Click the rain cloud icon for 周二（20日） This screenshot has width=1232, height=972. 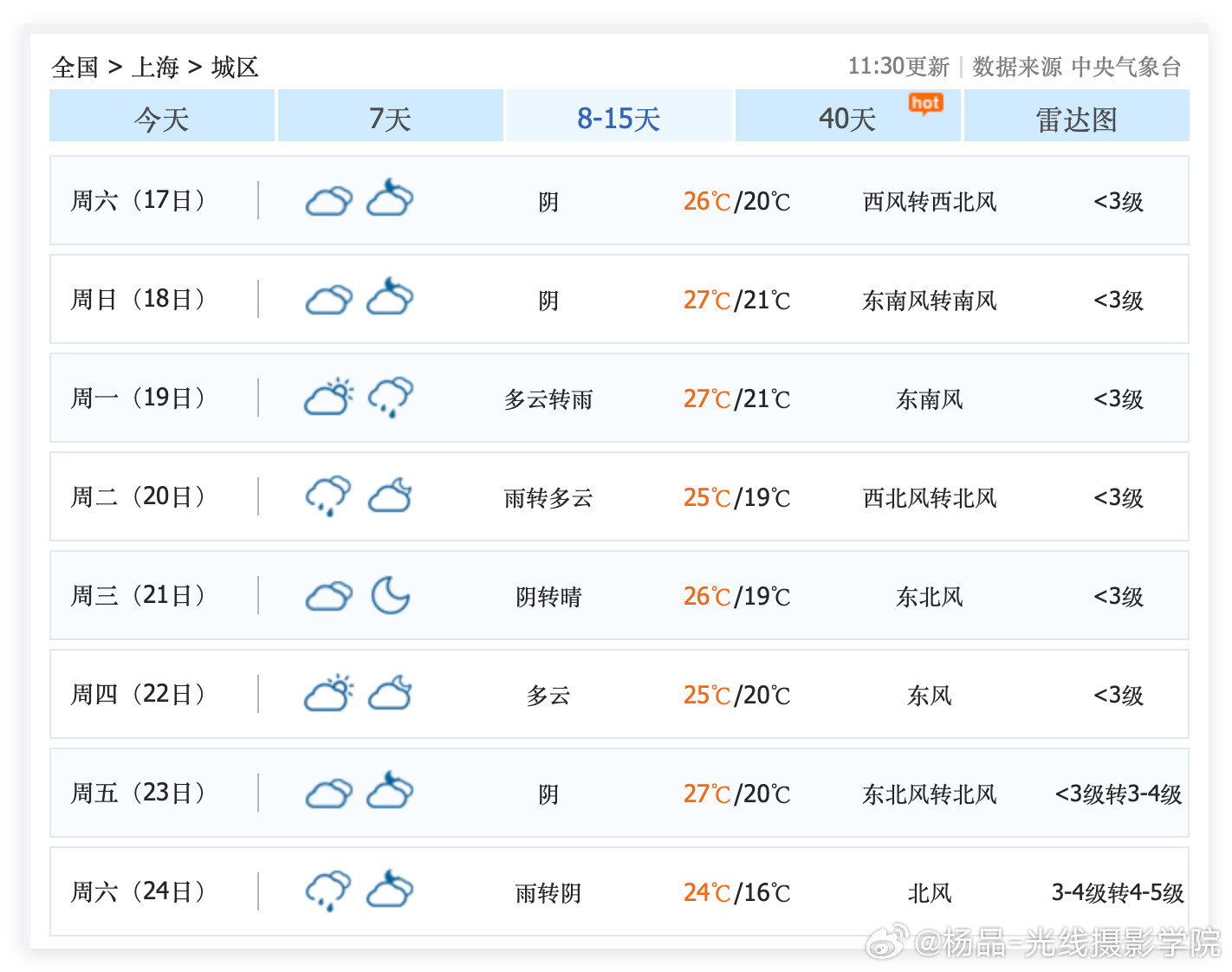[328, 496]
